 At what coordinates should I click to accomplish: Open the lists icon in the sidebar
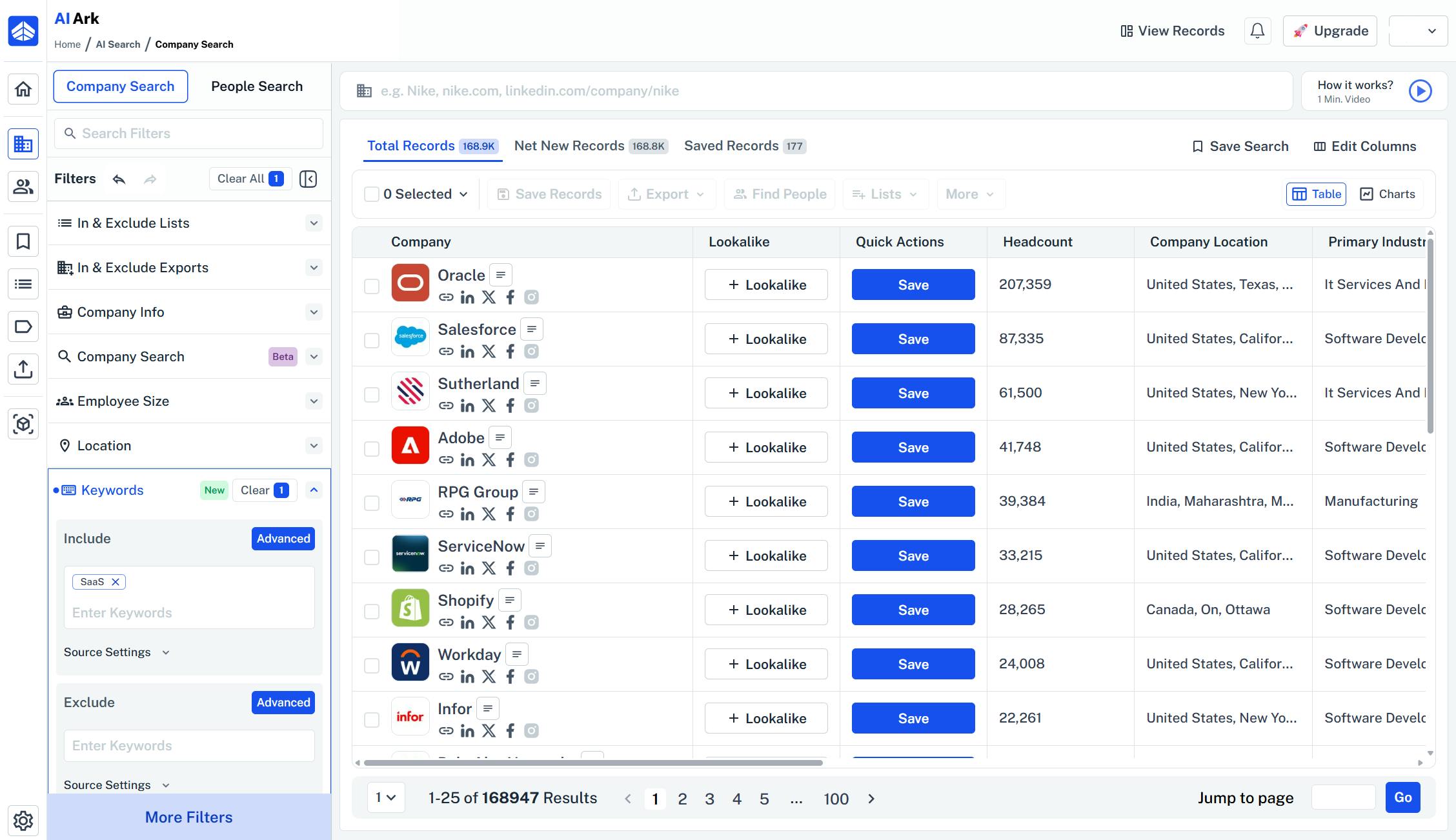tap(23, 284)
